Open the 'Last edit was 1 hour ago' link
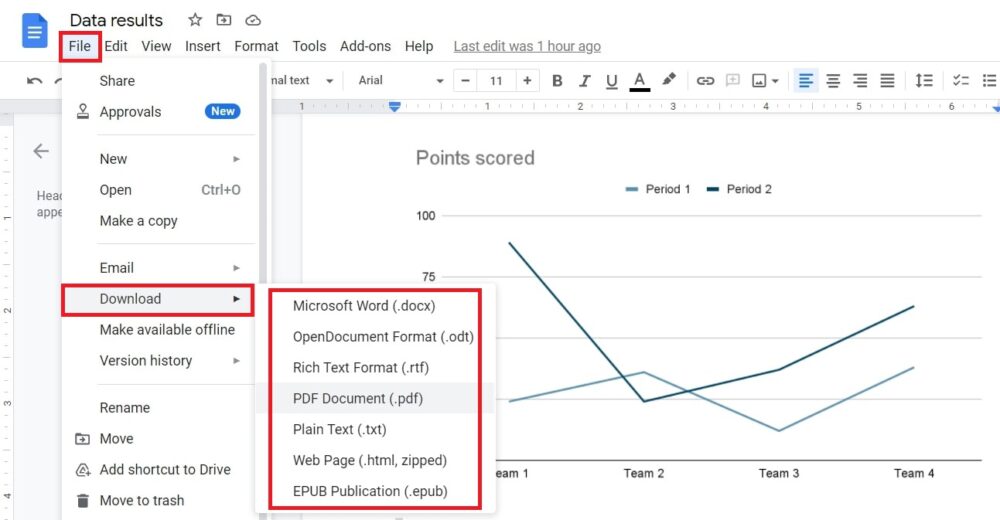Image resolution: width=1000 pixels, height=520 pixels. (527, 46)
